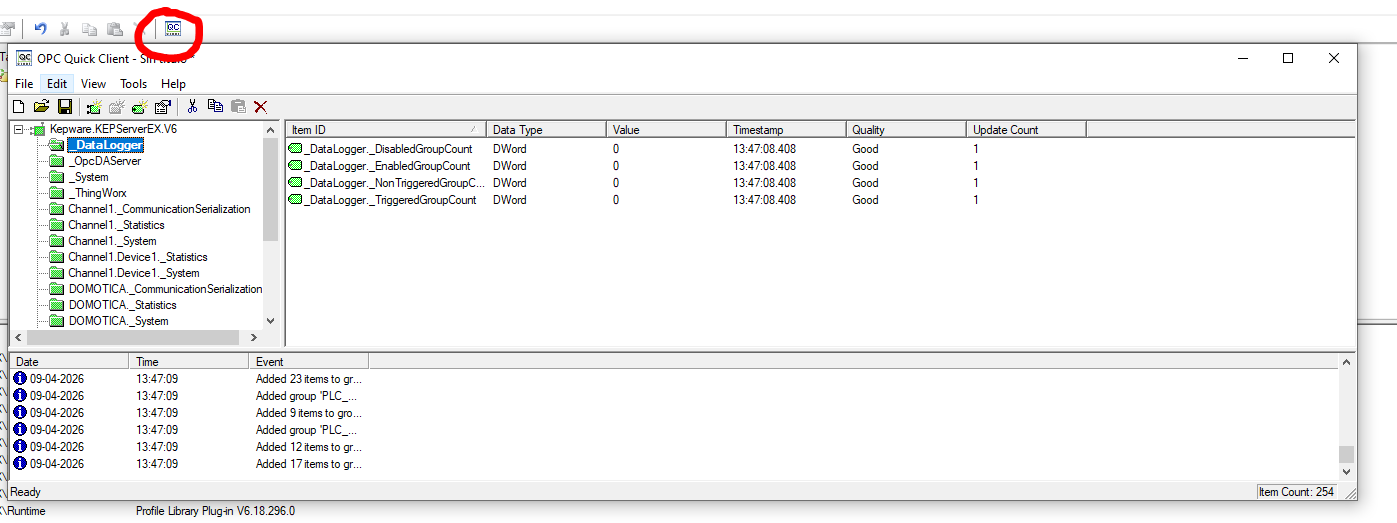Select DOMOTICA._CommunicationSerialization group
Screen dimensions: 1397x523
165,289
